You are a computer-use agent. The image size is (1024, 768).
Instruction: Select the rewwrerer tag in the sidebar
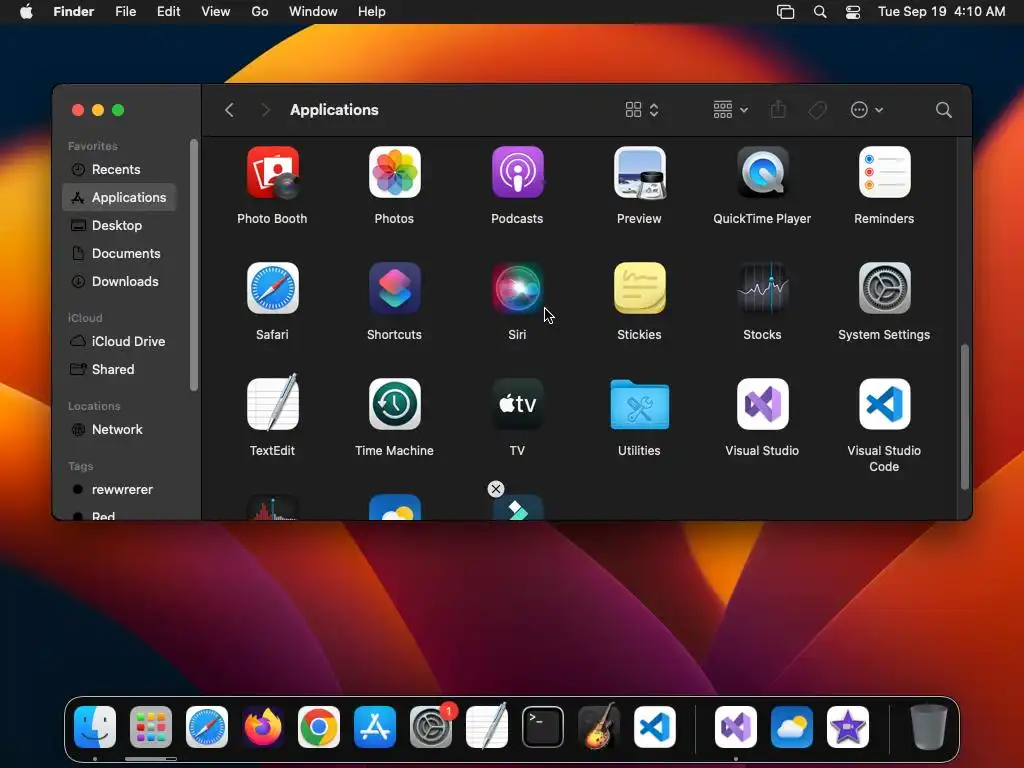click(x=120, y=490)
